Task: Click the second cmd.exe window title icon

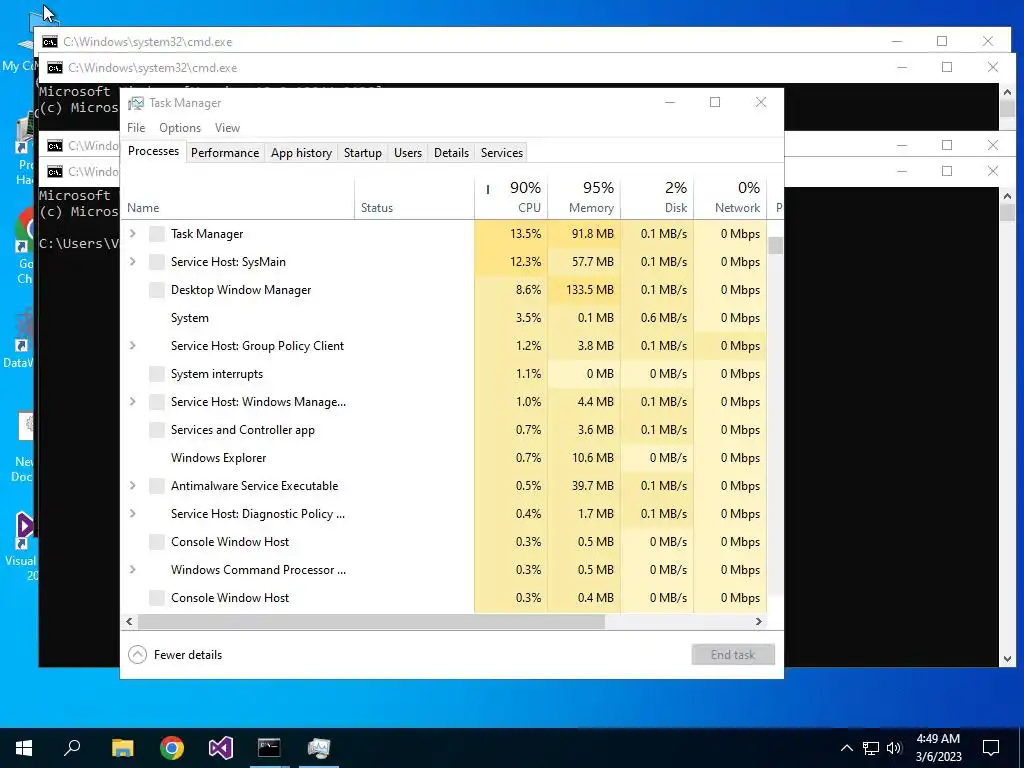Action: click(x=55, y=68)
